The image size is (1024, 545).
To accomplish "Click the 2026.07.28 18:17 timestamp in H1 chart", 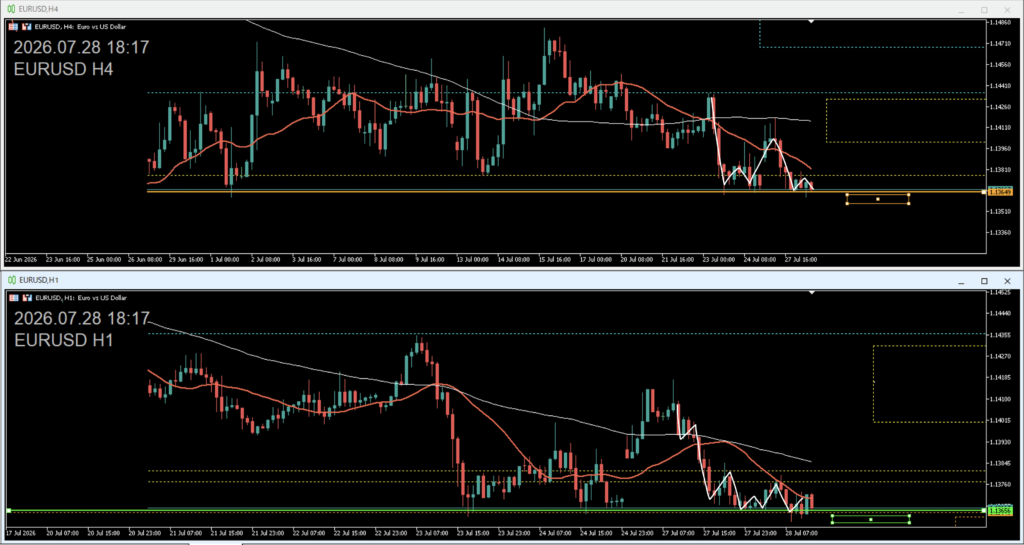I will [82, 319].
